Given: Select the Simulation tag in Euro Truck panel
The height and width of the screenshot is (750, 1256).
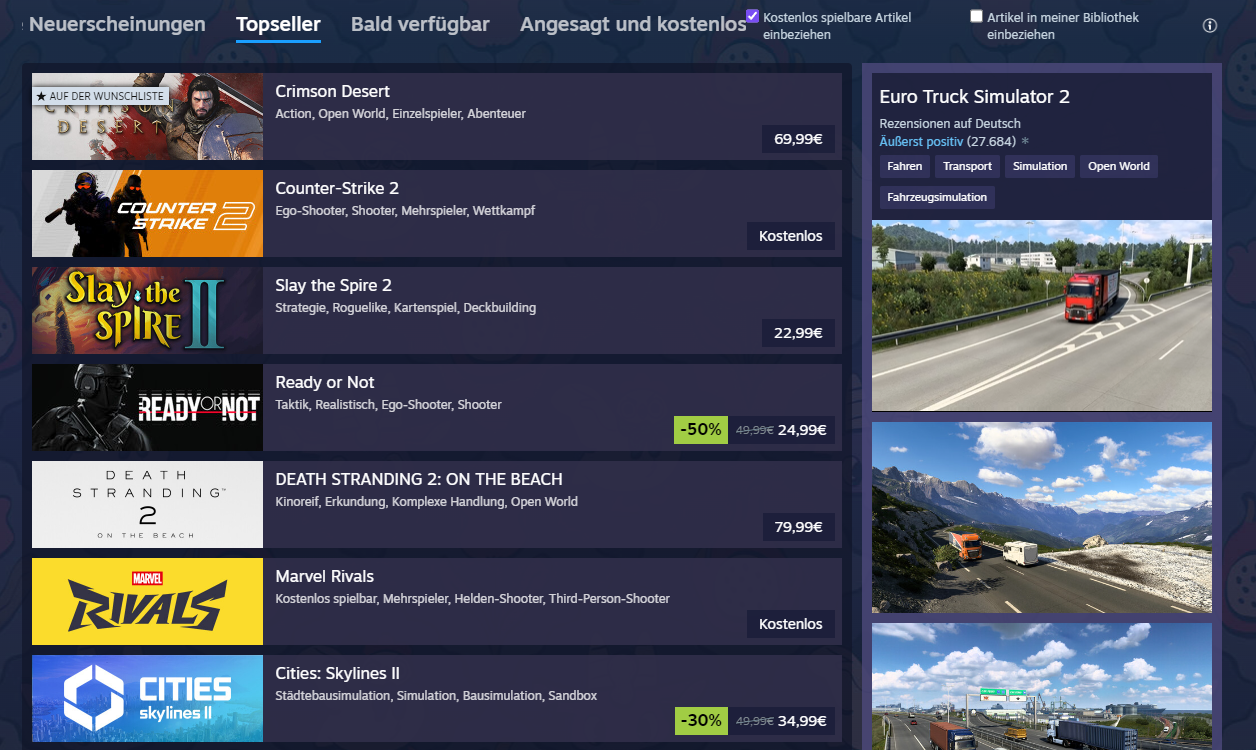Looking at the screenshot, I should pyautogui.click(x=1040, y=166).
